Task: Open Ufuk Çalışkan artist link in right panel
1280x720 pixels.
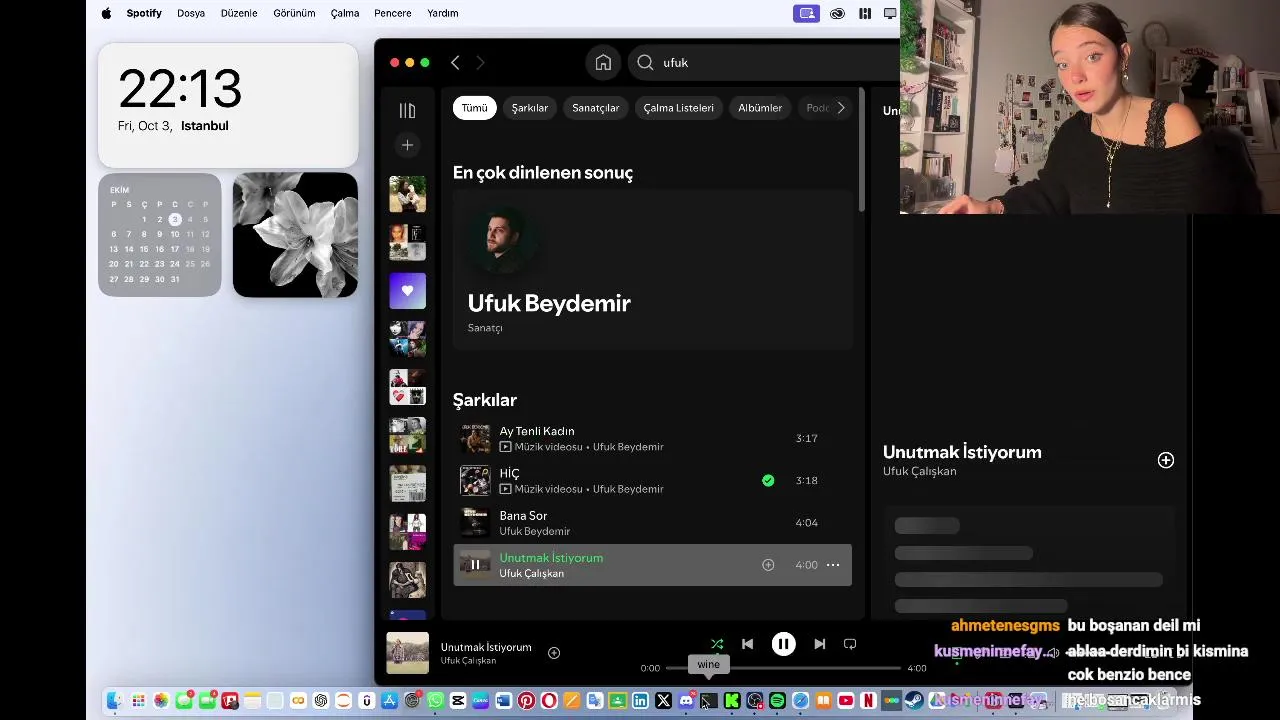Action: click(920, 471)
